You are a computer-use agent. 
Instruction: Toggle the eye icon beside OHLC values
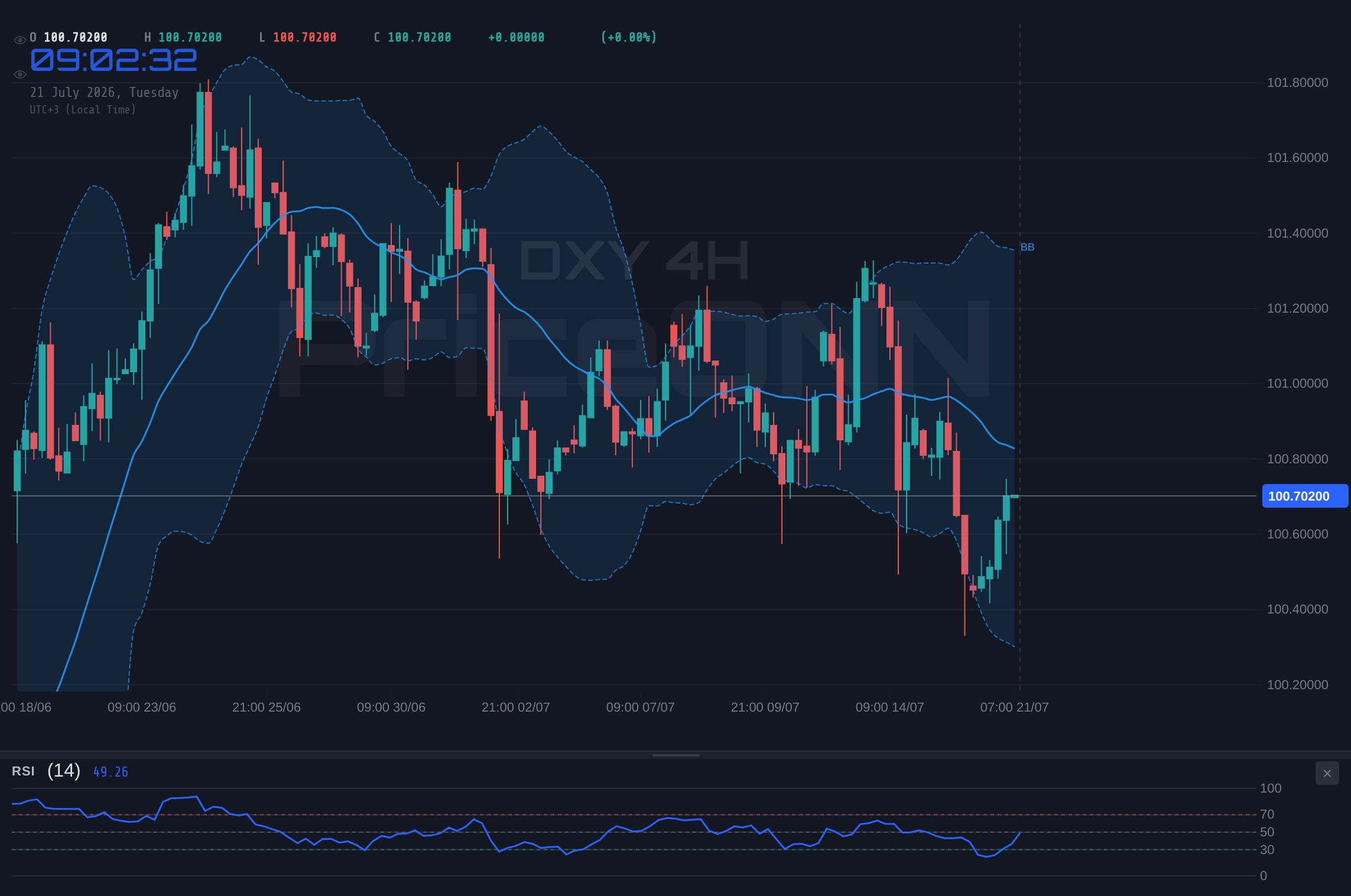pyautogui.click(x=20, y=40)
